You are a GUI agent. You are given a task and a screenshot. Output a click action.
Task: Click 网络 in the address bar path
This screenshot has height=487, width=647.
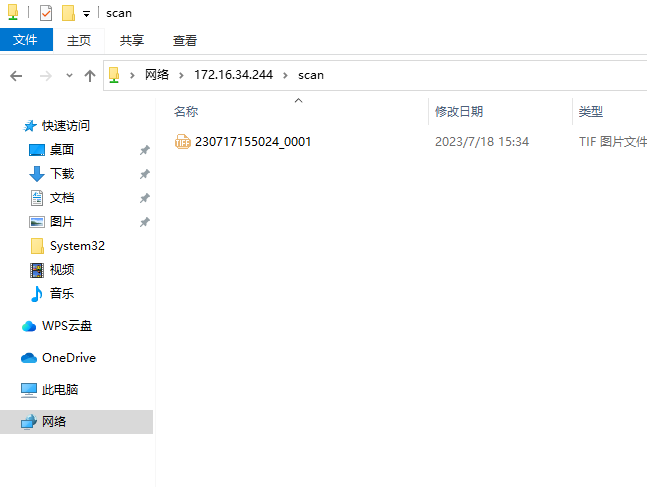(x=157, y=75)
